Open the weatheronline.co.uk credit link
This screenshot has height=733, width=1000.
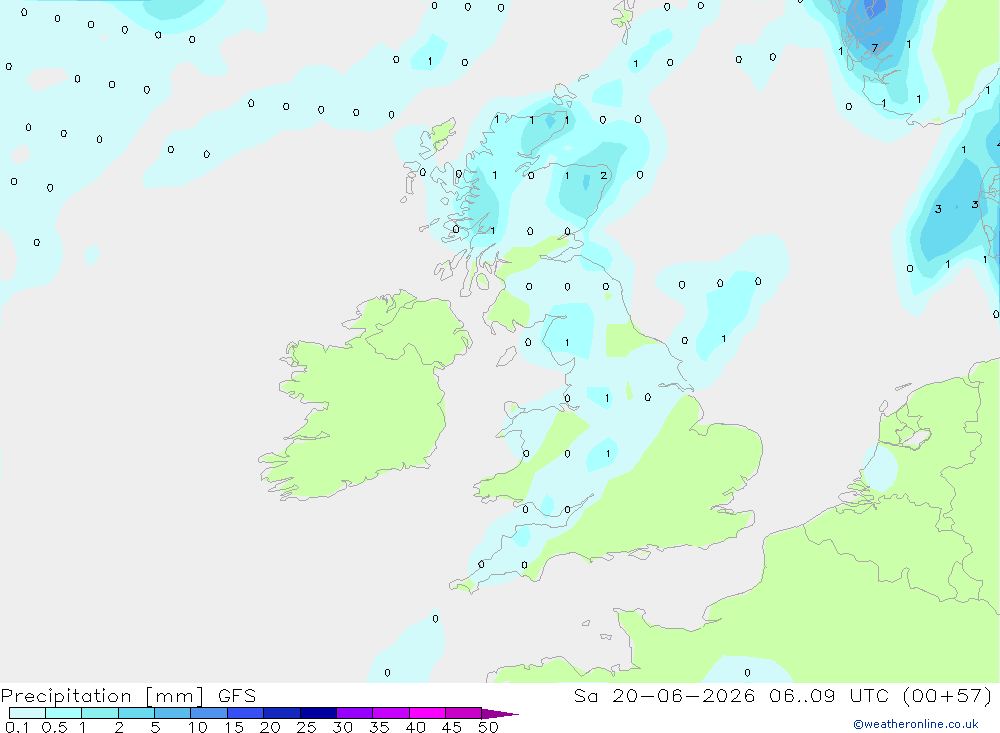pyautogui.click(x=916, y=724)
